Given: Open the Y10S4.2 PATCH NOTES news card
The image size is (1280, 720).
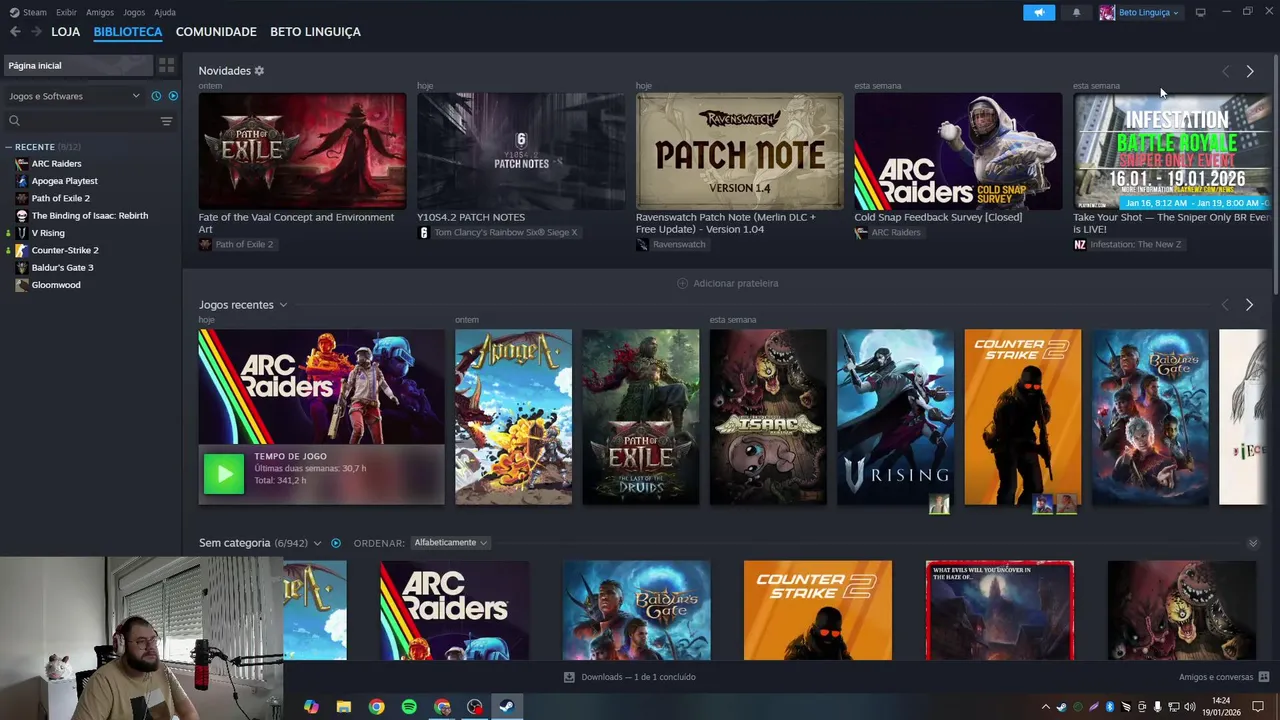Looking at the screenshot, I should click(521, 151).
